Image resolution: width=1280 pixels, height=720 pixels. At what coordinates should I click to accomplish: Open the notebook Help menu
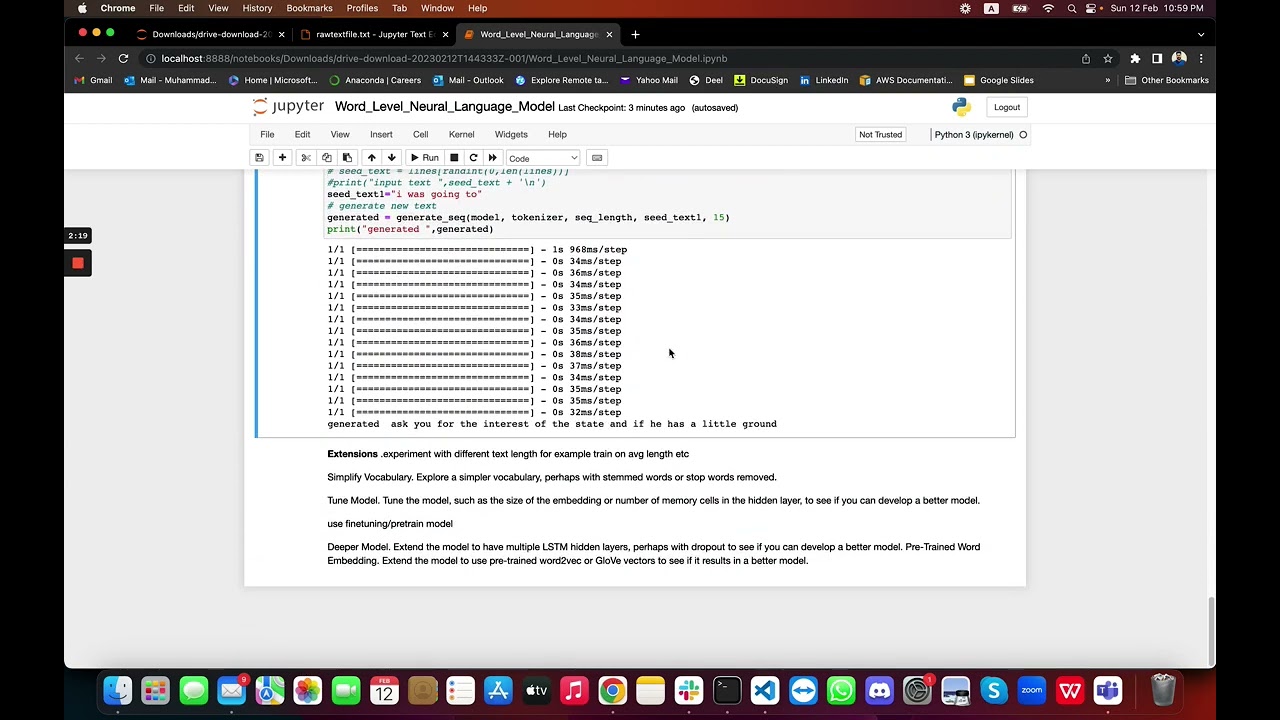click(x=557, y=134)
